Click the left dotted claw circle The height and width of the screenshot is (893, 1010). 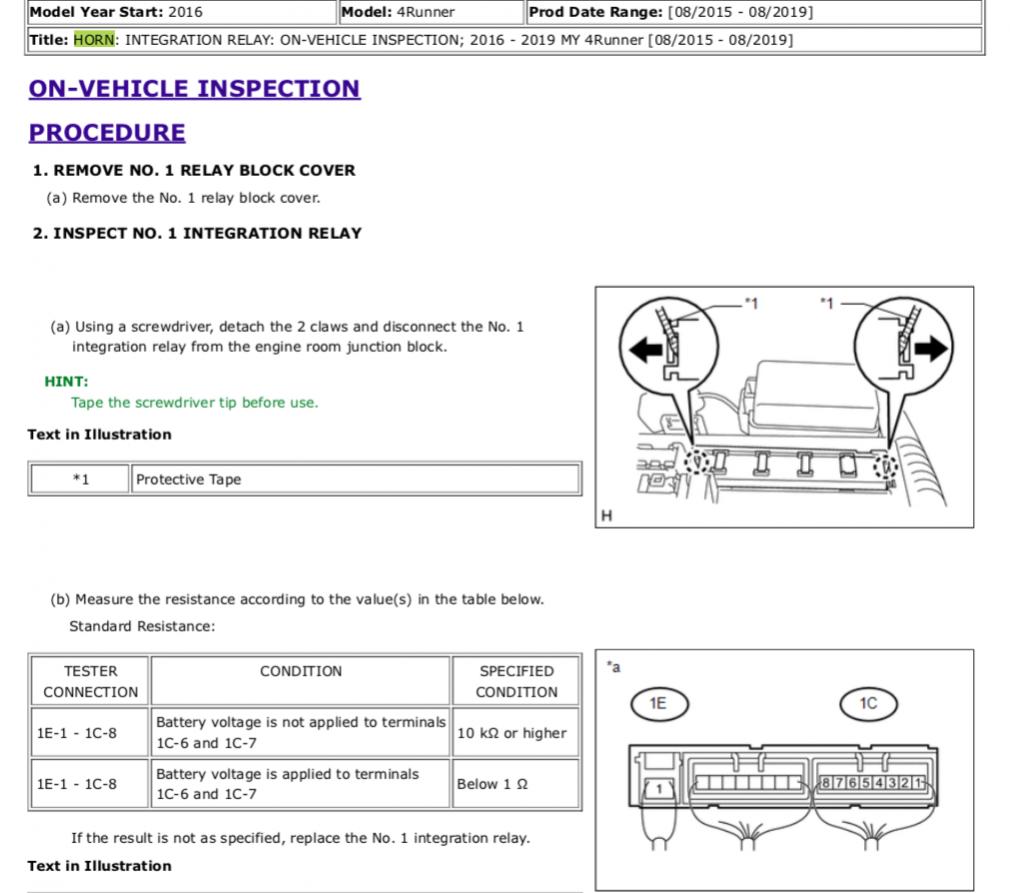click(696, 461)
